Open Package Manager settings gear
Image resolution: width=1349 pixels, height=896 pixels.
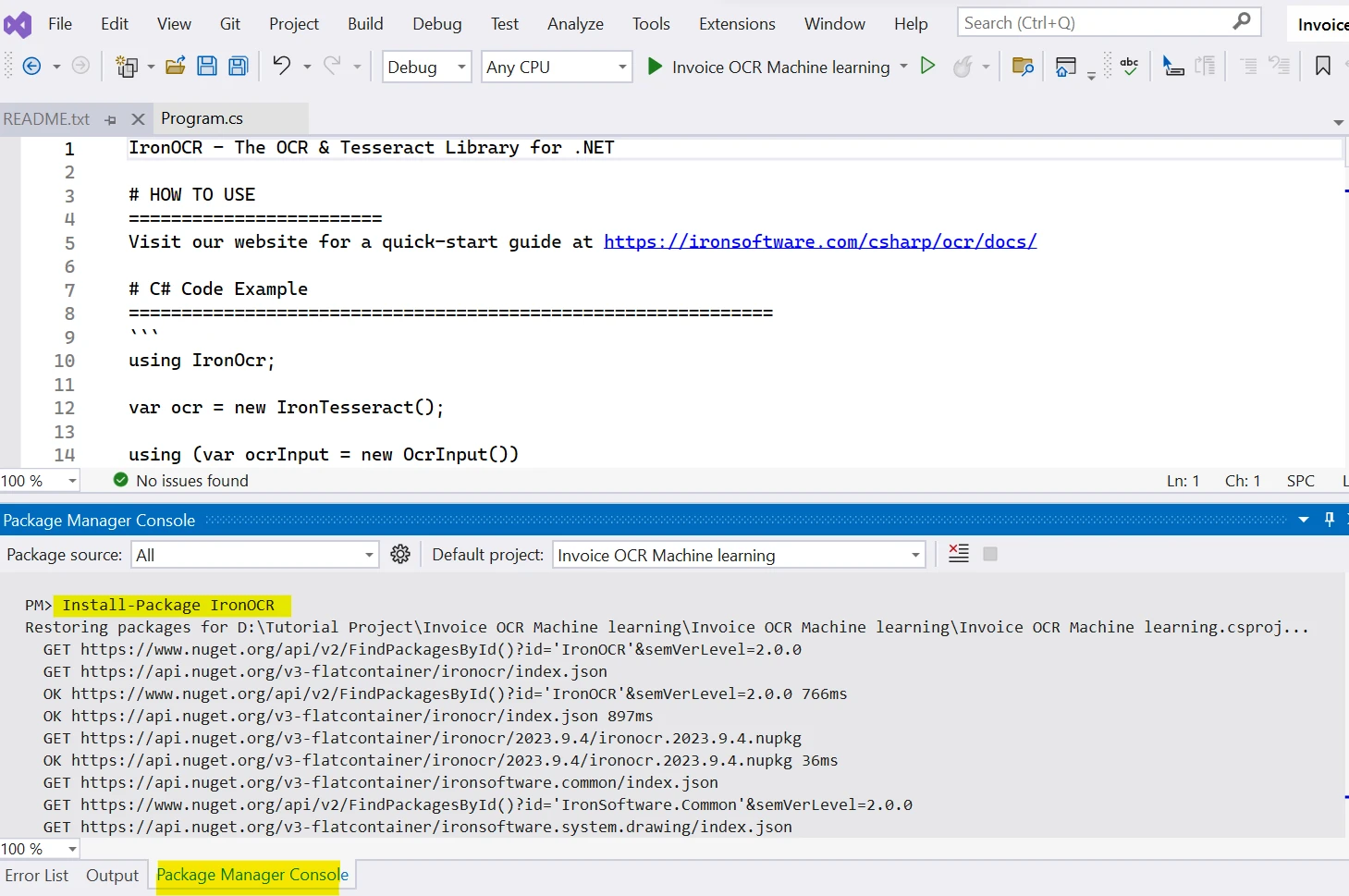pyautogui.click(x=400, y=554)
